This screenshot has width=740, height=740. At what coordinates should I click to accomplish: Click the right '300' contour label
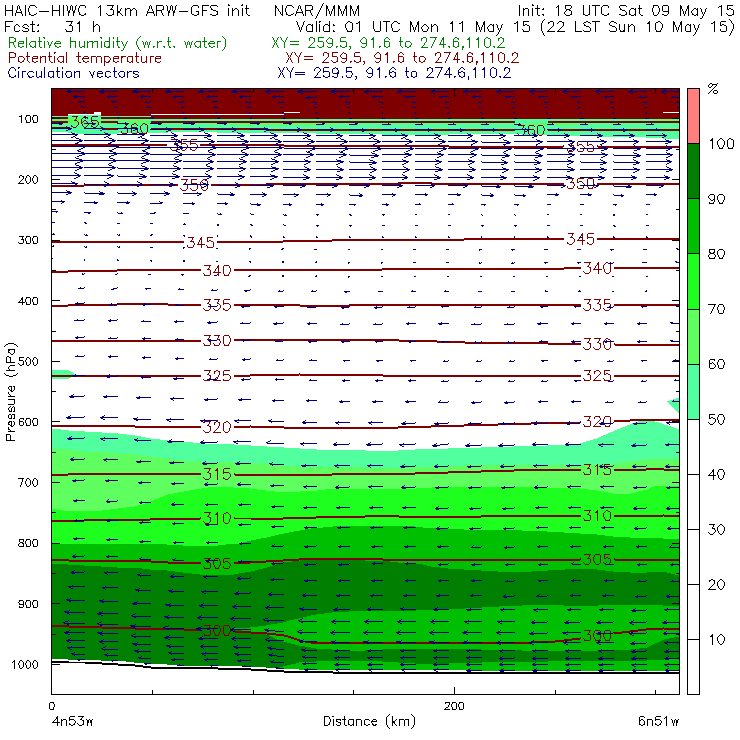pyautogui.click(x=597, y=635)
